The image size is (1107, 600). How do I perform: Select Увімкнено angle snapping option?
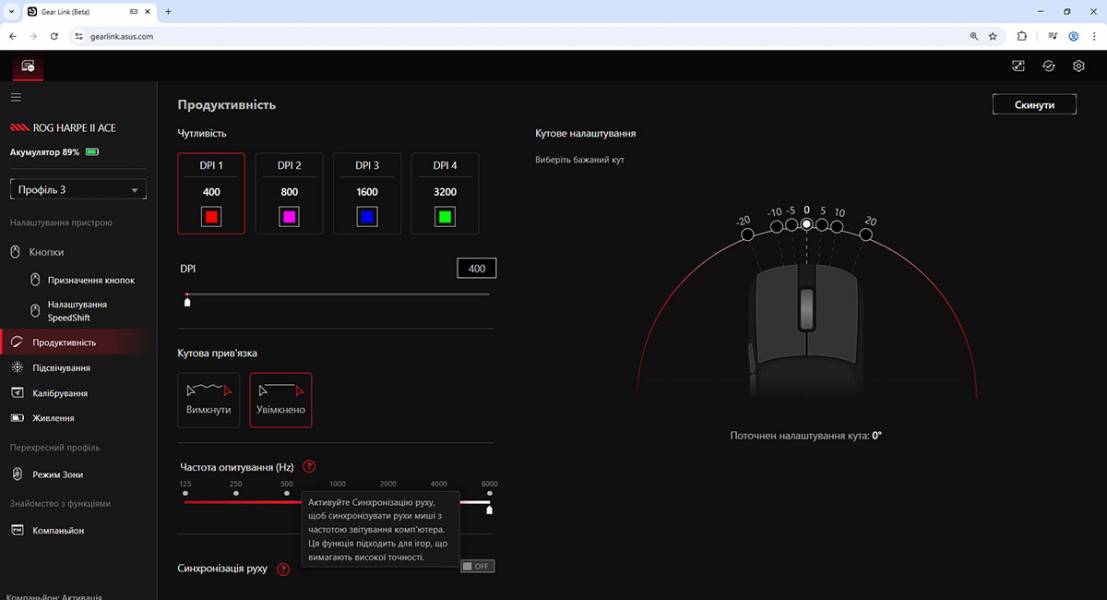(281, 399)
